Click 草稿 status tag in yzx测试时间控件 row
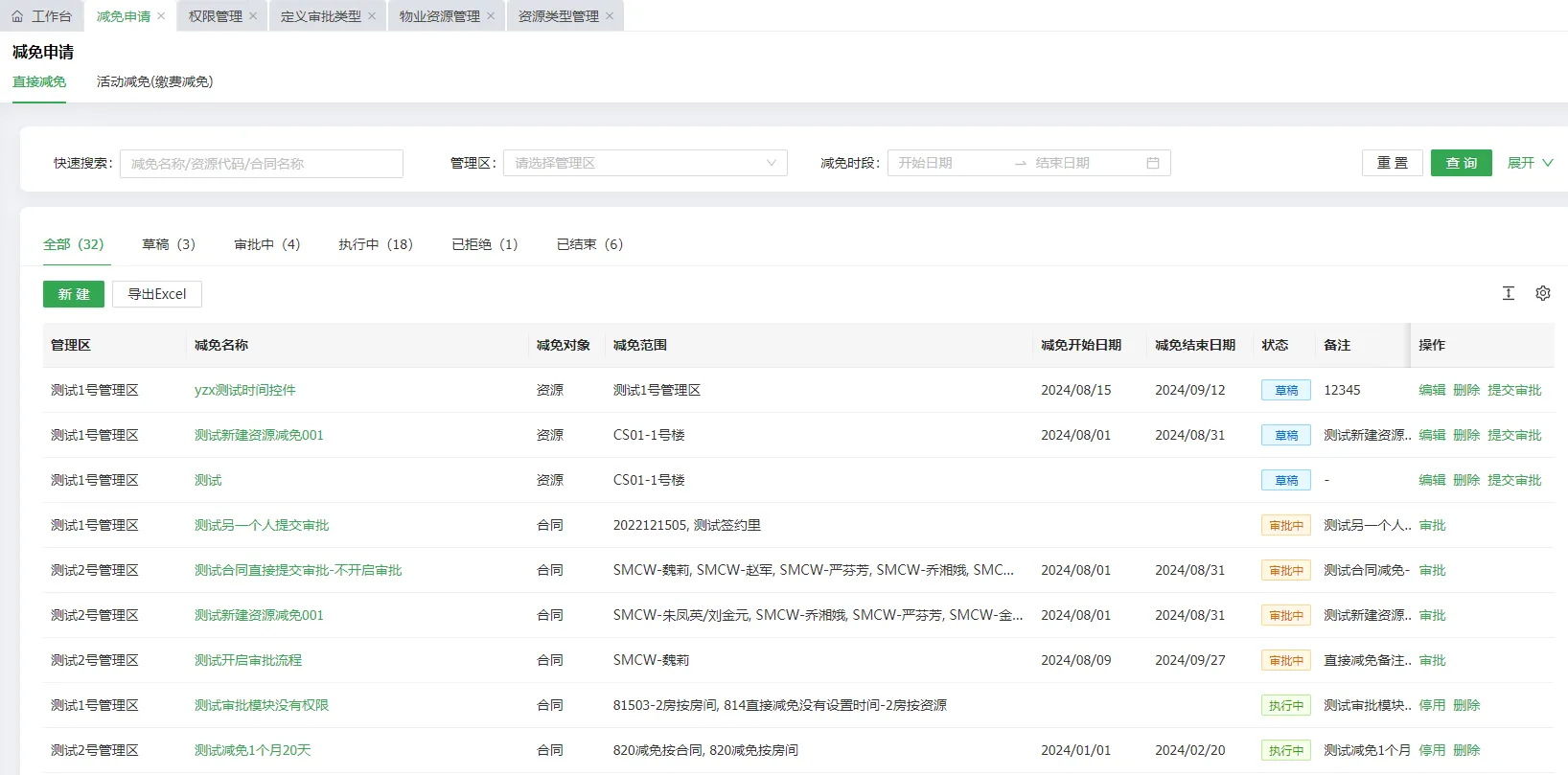Viewport: 1568px width, 775px height. (x=1286, y=390)
